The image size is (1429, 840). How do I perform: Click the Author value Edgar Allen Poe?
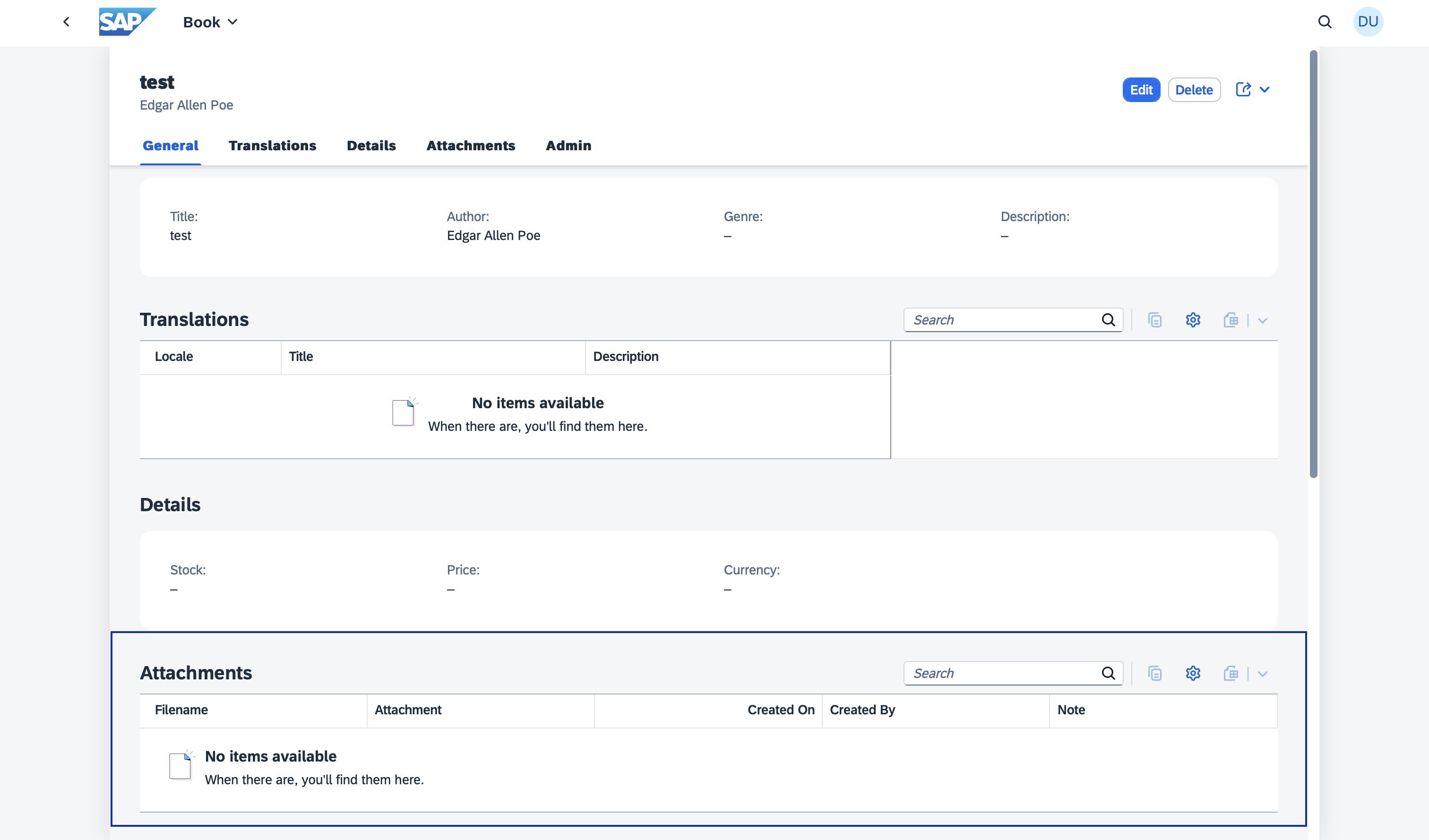pyautogui.click(x=493, y=235)
